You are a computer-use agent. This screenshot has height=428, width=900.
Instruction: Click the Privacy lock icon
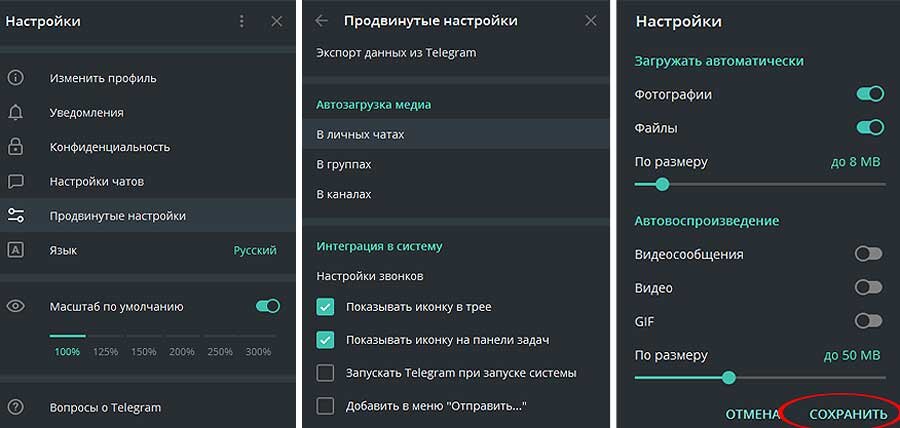pyautogui.click(x=15, y=147)
